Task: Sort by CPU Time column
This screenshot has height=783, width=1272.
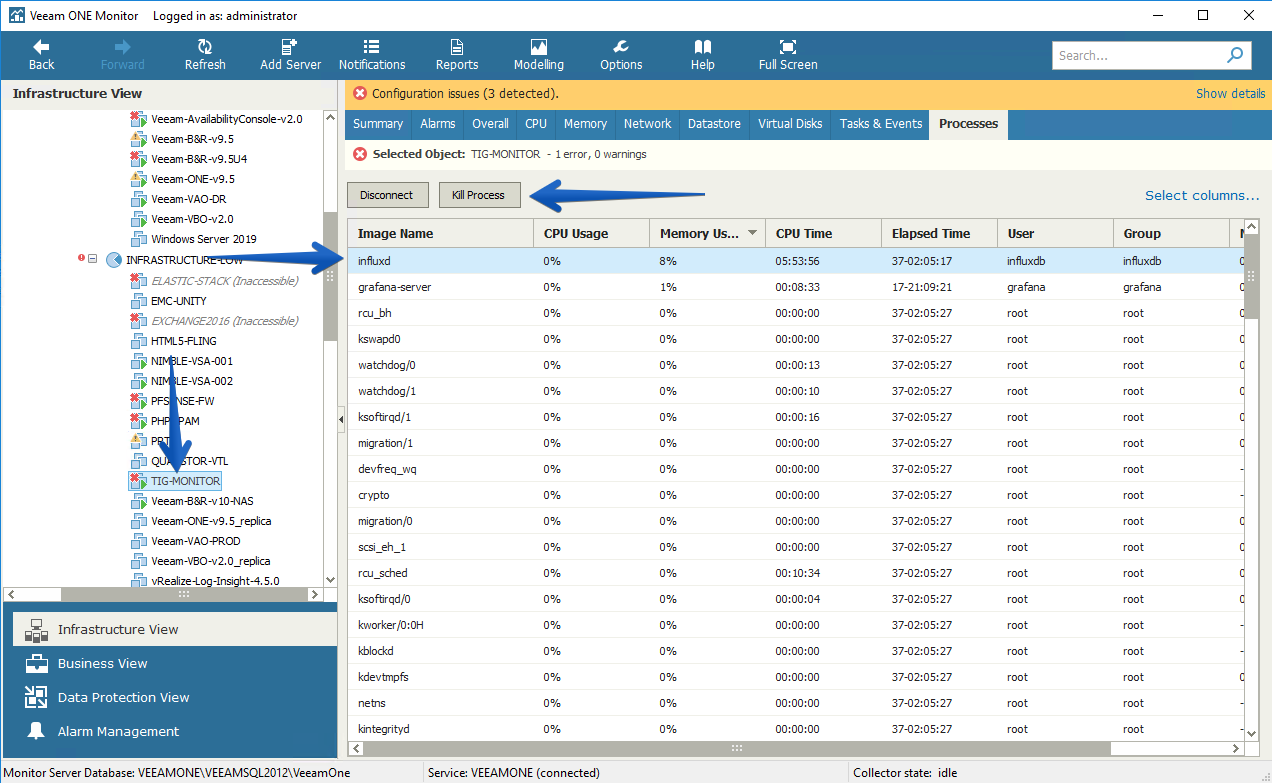Action: [823, 233]
